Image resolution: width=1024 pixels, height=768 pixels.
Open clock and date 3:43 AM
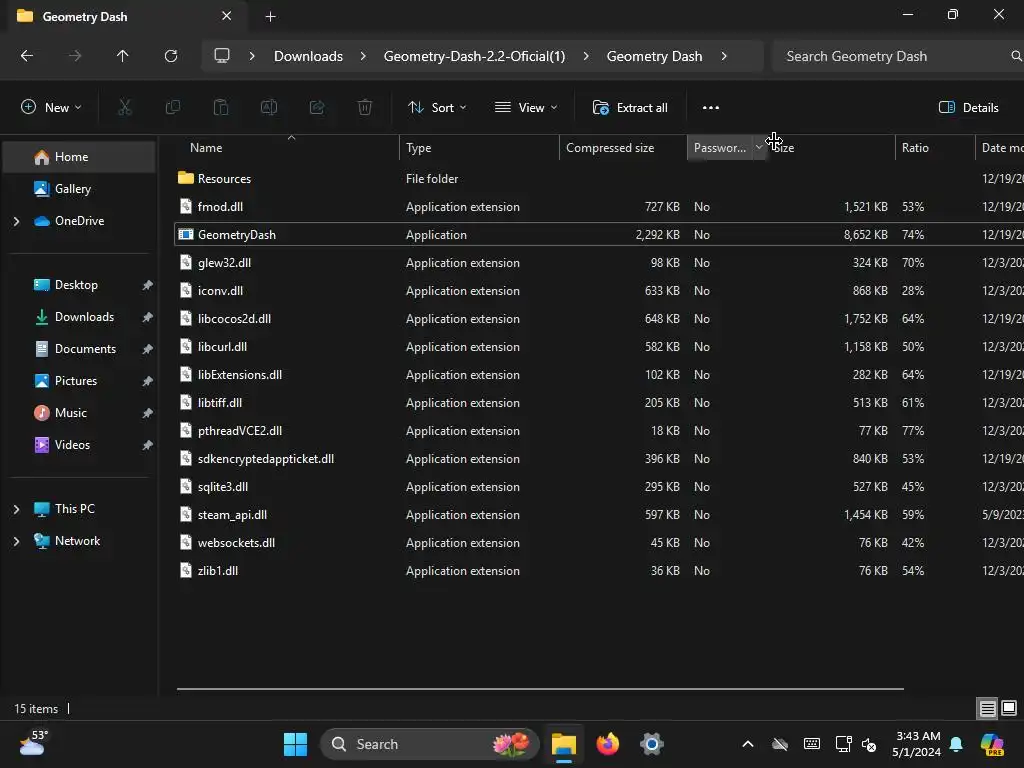pos(916,744)
